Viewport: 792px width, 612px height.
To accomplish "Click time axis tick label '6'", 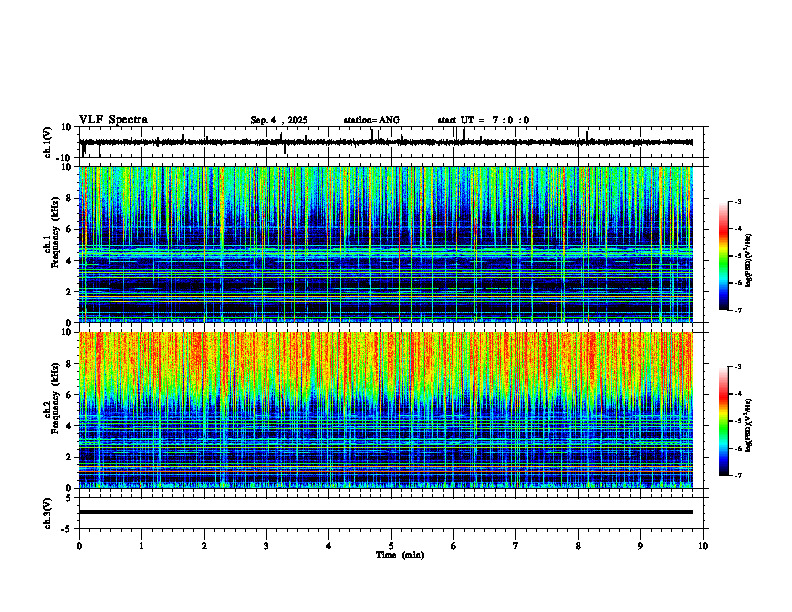I will tap(454, 546).
